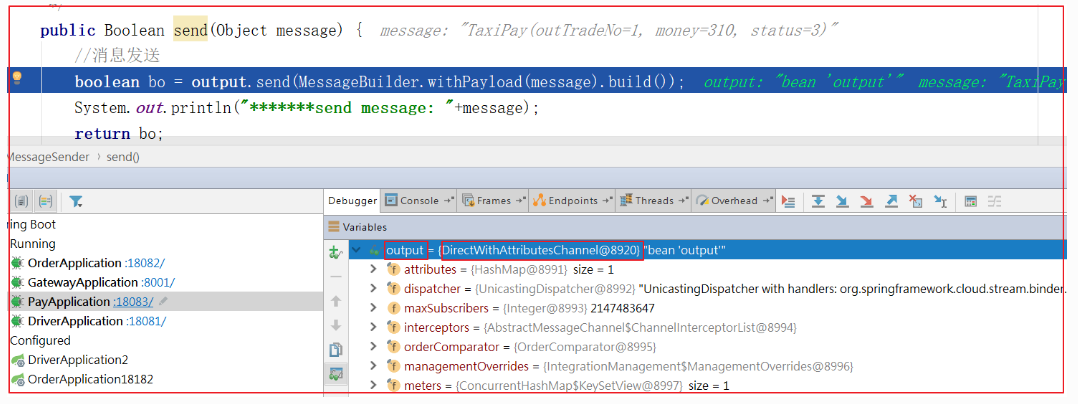This screenshot has width=1078, height=404.
Task: Open the :18081/ link of DriverApplication
Action: [x=146, y=321]
